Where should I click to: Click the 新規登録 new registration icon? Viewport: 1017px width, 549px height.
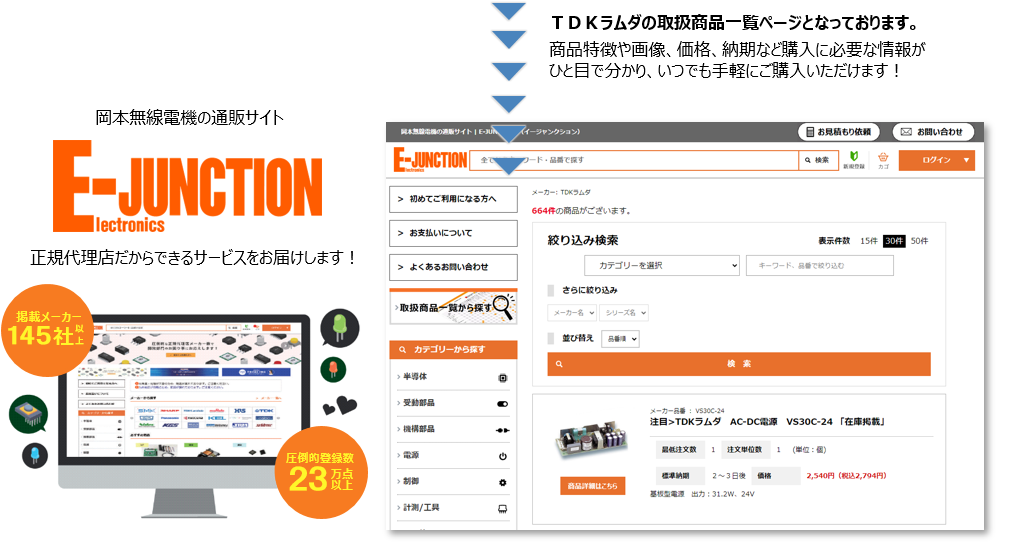click(x=854, y=160)
